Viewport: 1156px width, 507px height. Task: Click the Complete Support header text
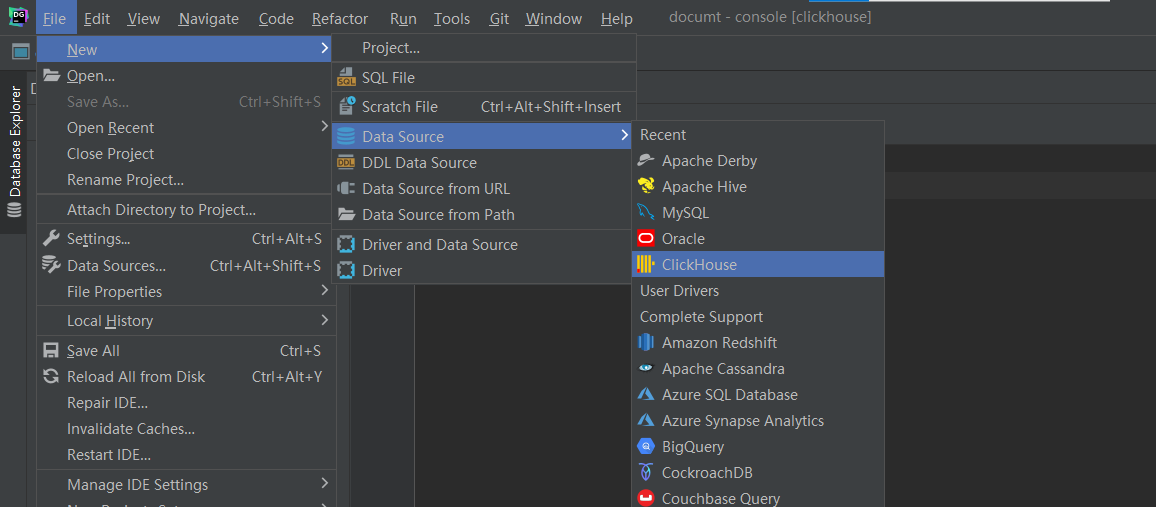[x=701, y=317]
